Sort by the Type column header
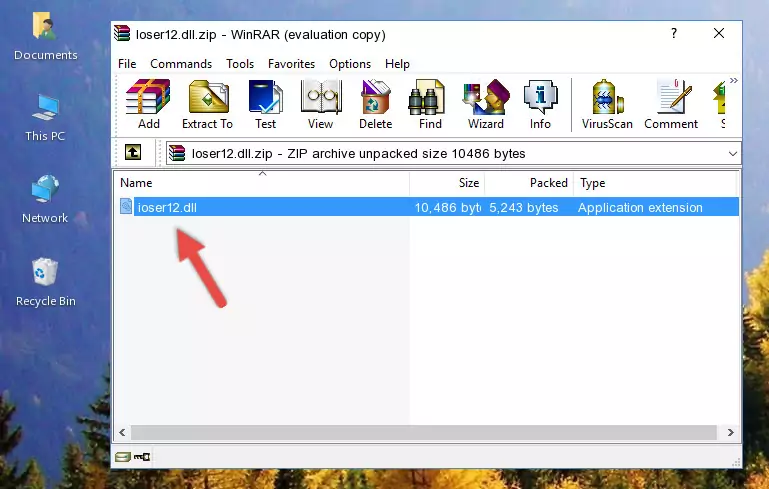This screenshot has width=769, height=489. tap(655, 183)
